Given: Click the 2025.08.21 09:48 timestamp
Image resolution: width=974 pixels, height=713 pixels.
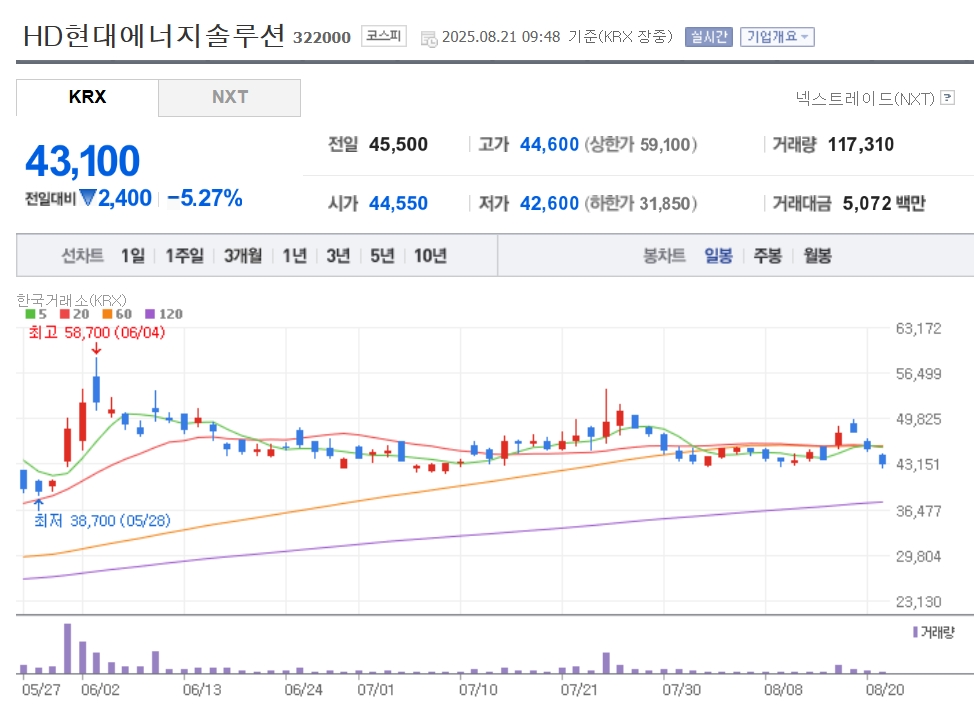Looking at the screenshot, I should 501,37.
